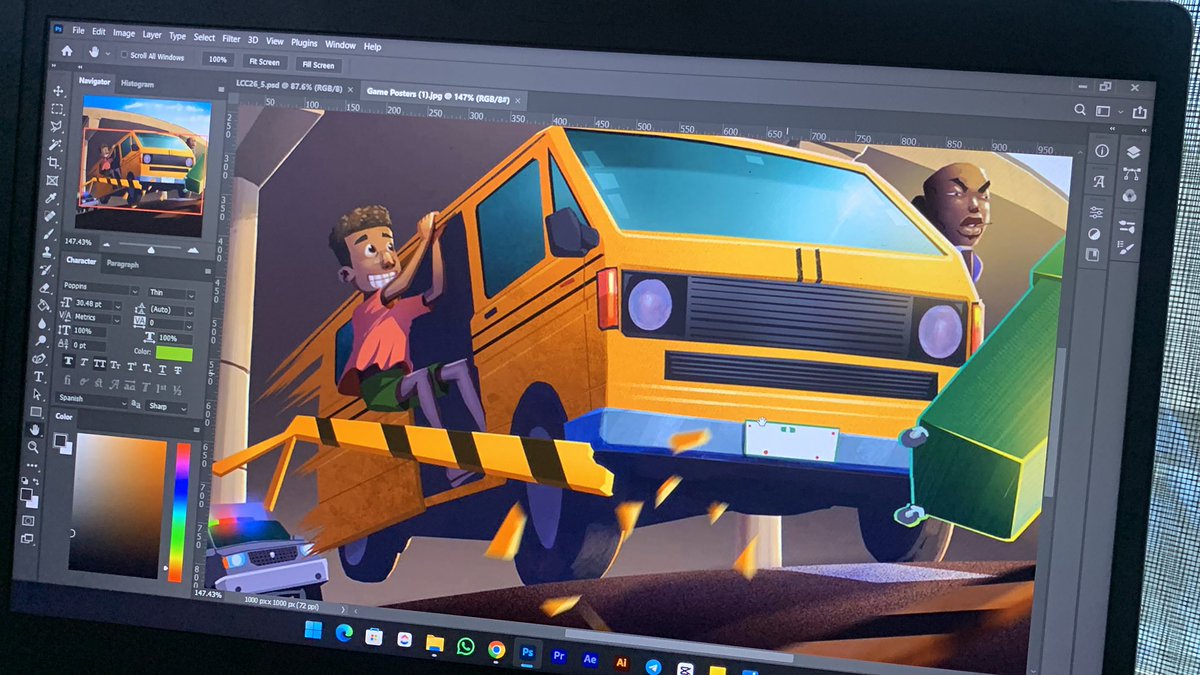
Task: Open the 30.48 pt font size dropdown
Action: [x=96, y=304]
